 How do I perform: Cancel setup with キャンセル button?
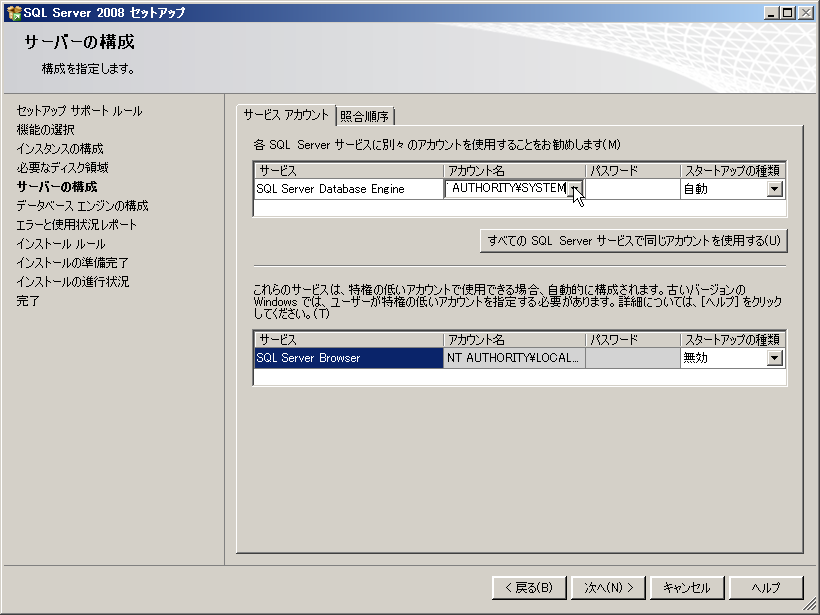tap(687, 588)
